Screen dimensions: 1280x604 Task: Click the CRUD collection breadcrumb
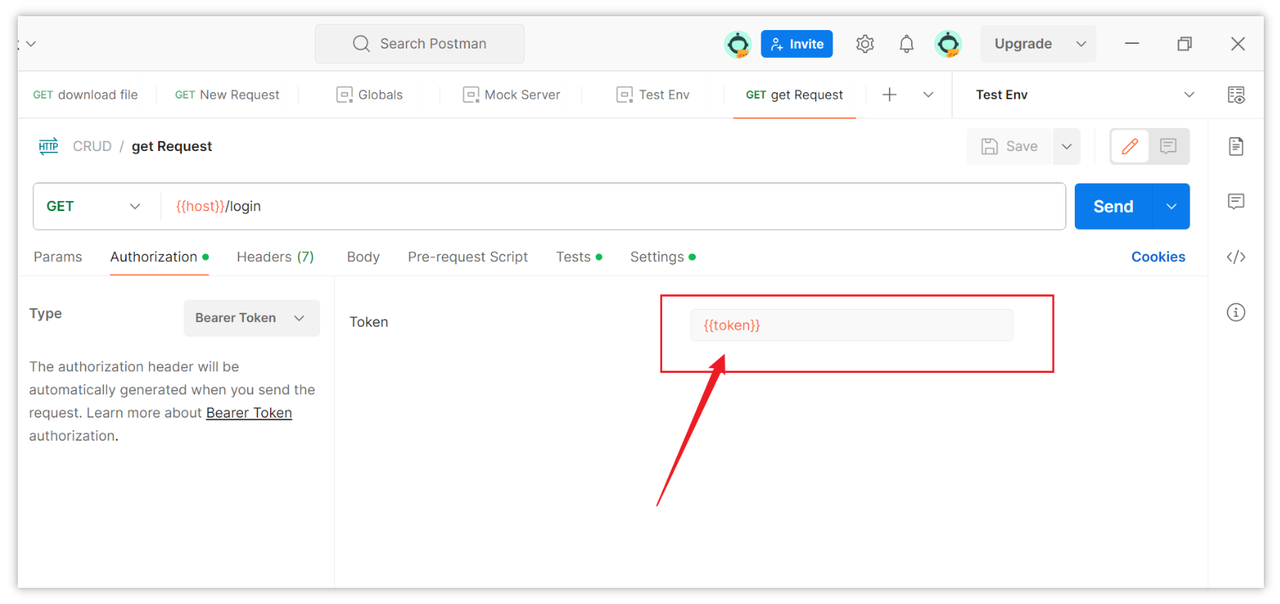pos(92,146)
